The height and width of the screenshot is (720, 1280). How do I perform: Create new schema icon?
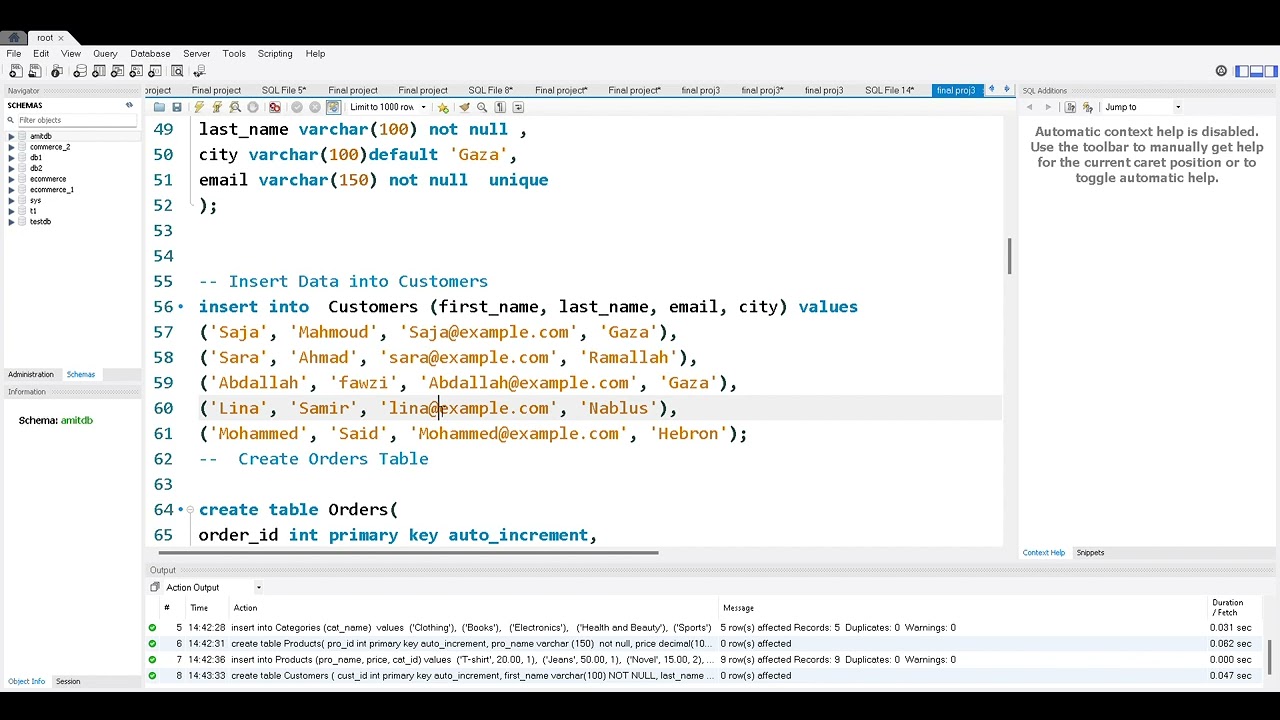pyautogui.click(x=80, y=71)
